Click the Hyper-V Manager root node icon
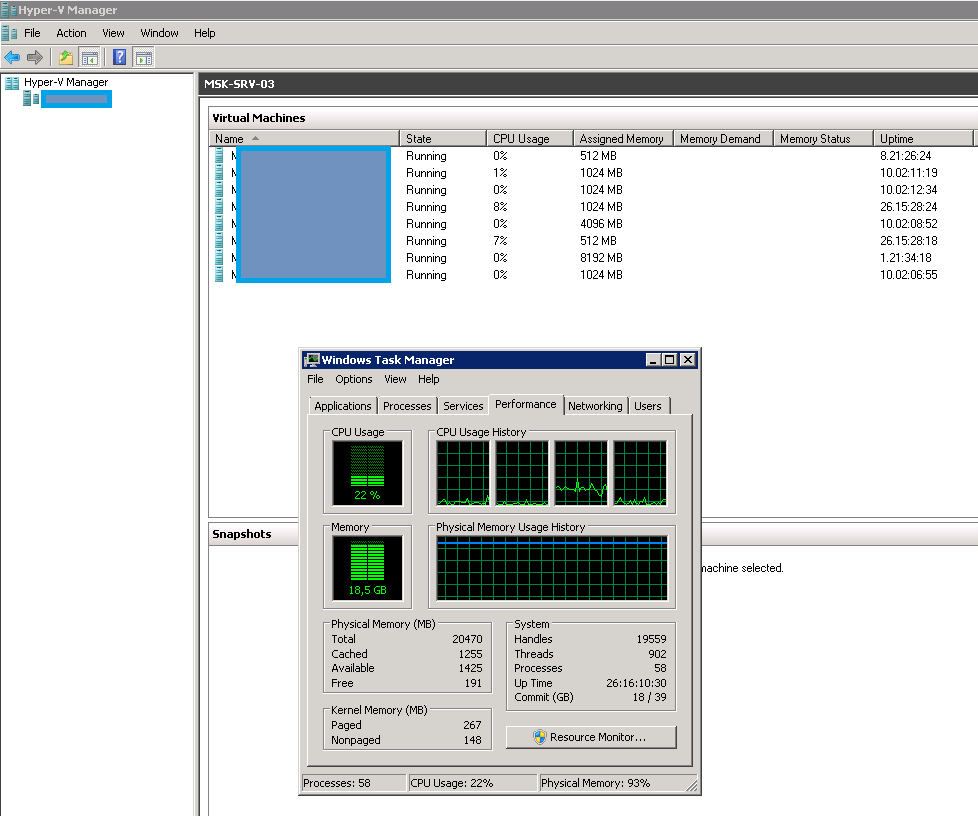The height and width of the screenshot is (816, 978). point(12,82)
